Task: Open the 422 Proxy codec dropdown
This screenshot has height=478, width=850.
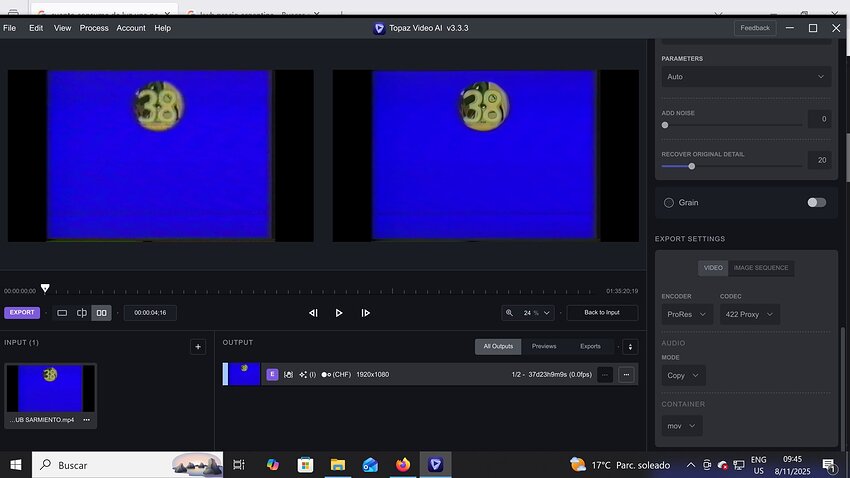Action: tap(749, 314)
